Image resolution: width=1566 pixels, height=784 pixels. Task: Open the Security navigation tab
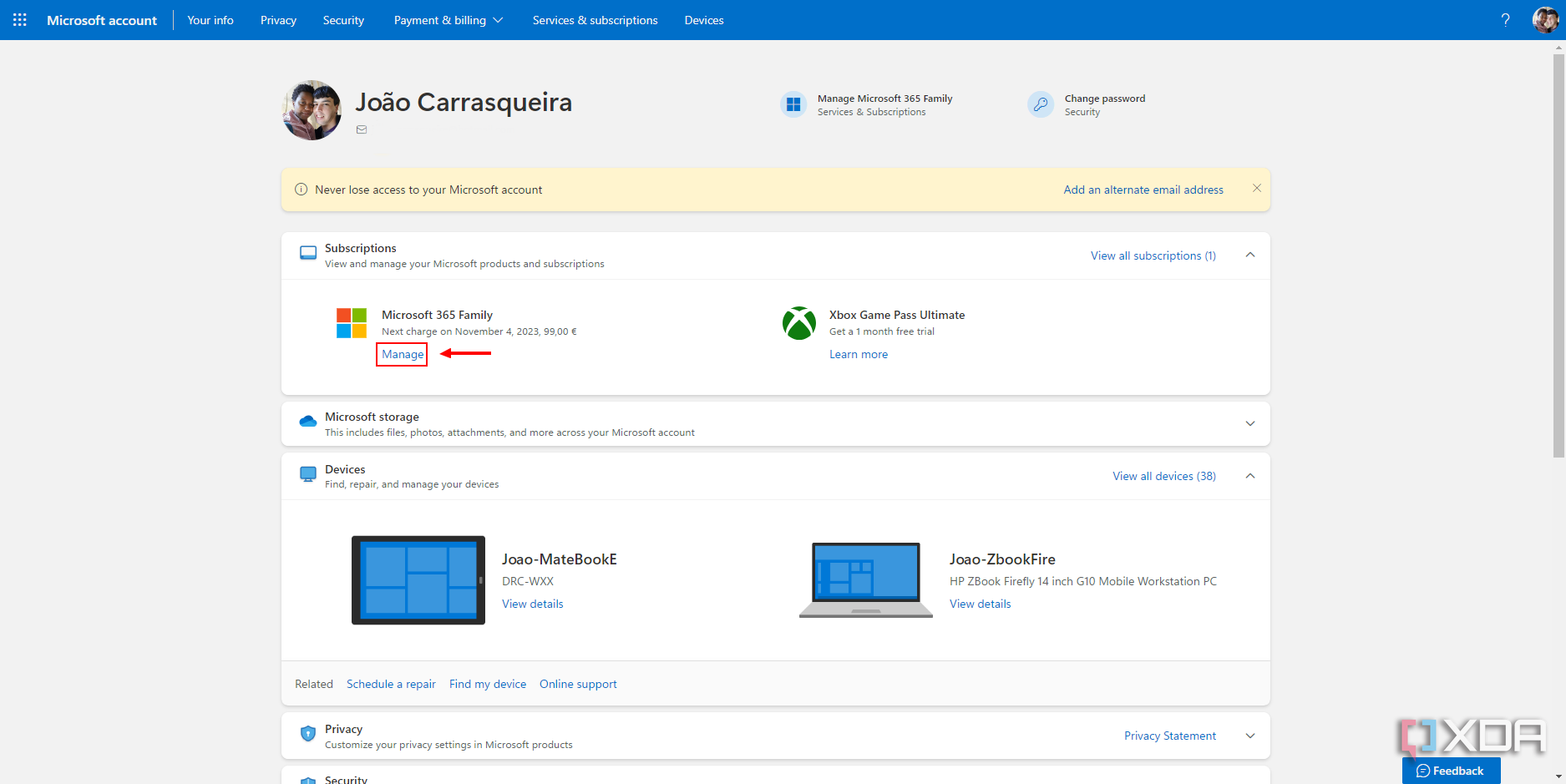click(x=343, y=20)
